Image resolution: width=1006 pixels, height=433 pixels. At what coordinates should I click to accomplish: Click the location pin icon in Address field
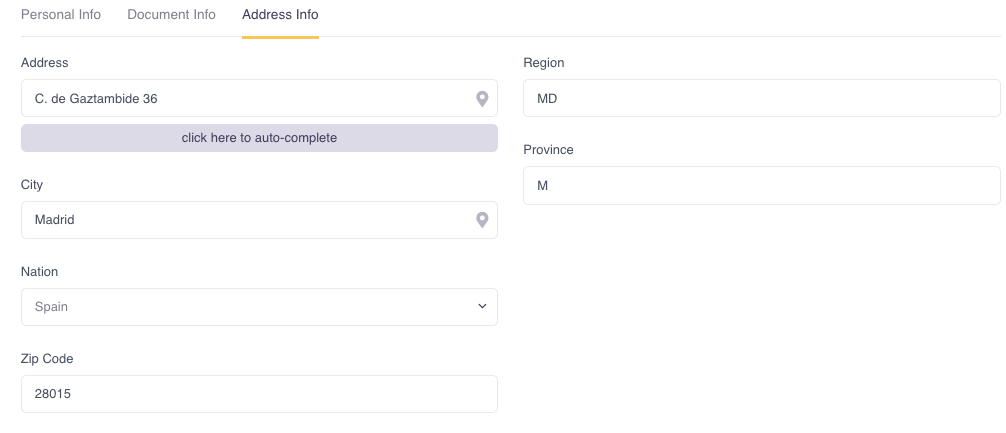coord(482,99)
